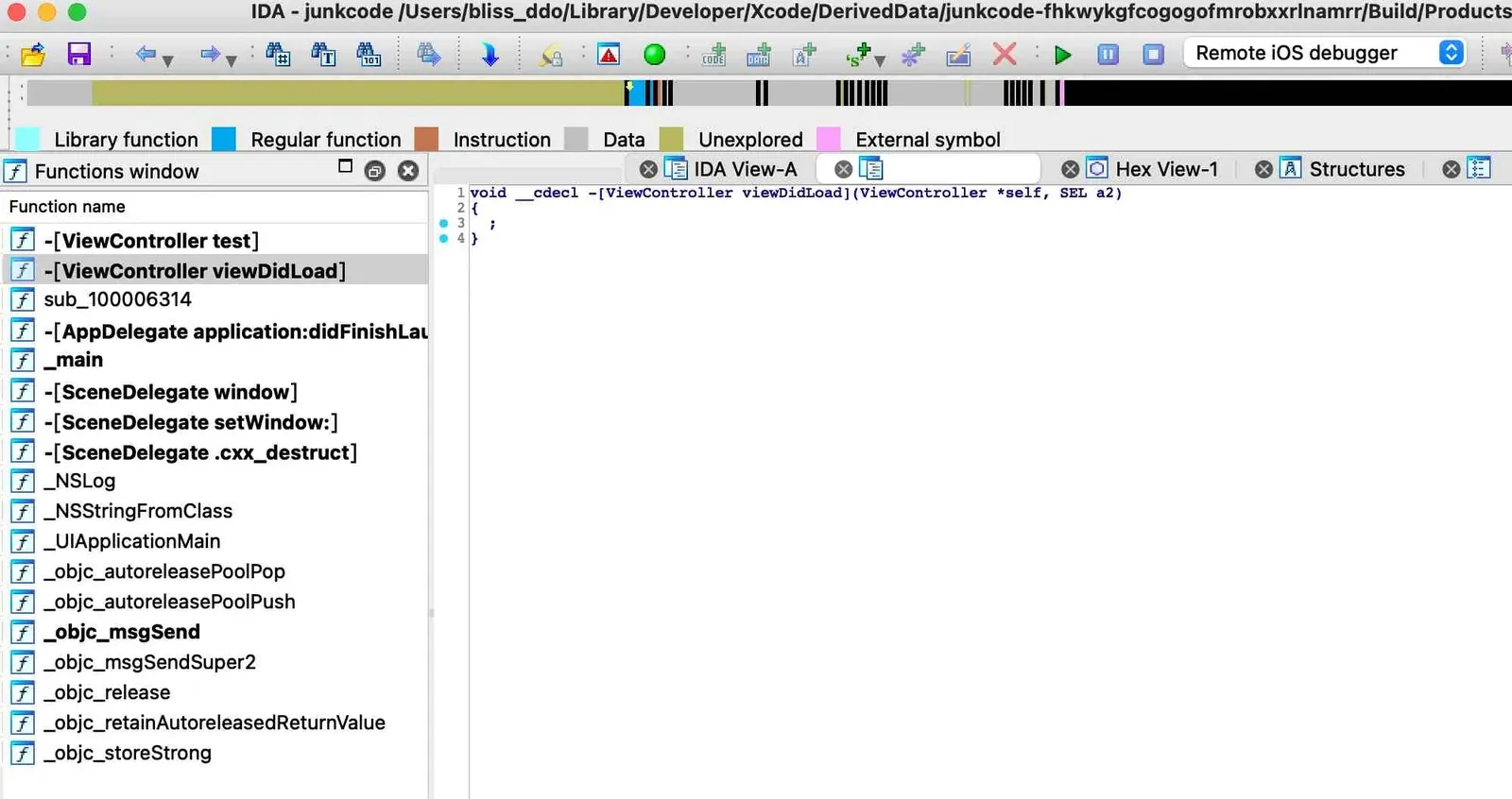Start the process with green play button
This screenshot has height=799, width=1512.
pos(1063,55)
